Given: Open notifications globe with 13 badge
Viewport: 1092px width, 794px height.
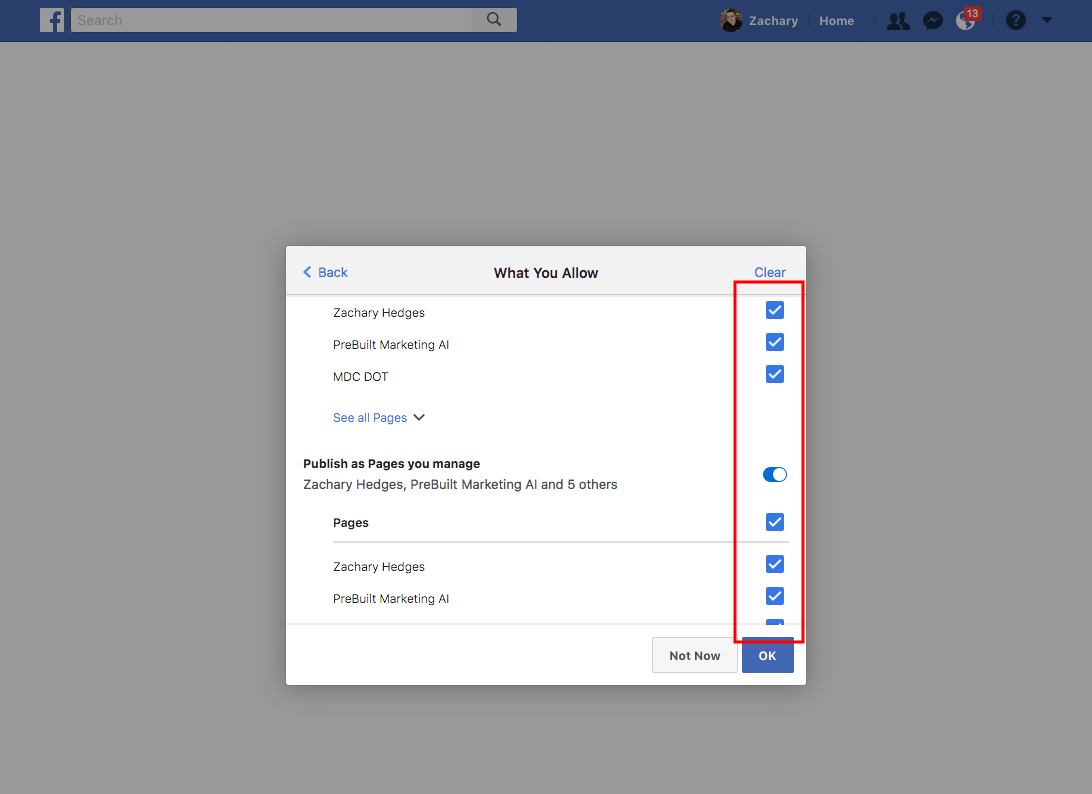Looking at the screenshot, I should 967,20.
